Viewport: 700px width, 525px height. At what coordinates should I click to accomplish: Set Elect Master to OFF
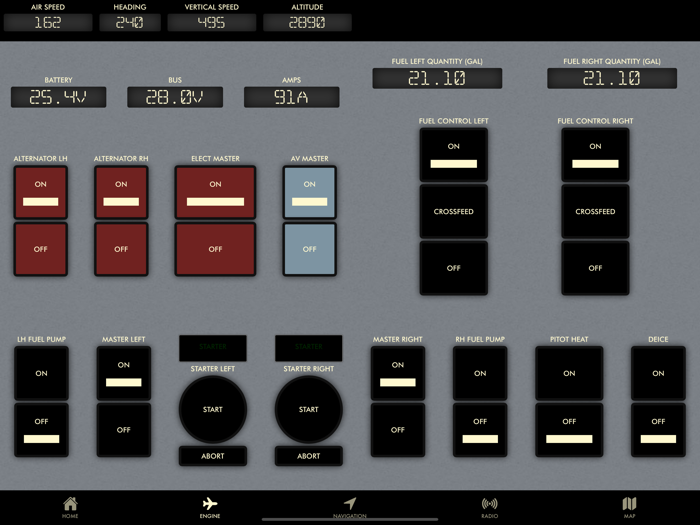click(x=215, y=249)
